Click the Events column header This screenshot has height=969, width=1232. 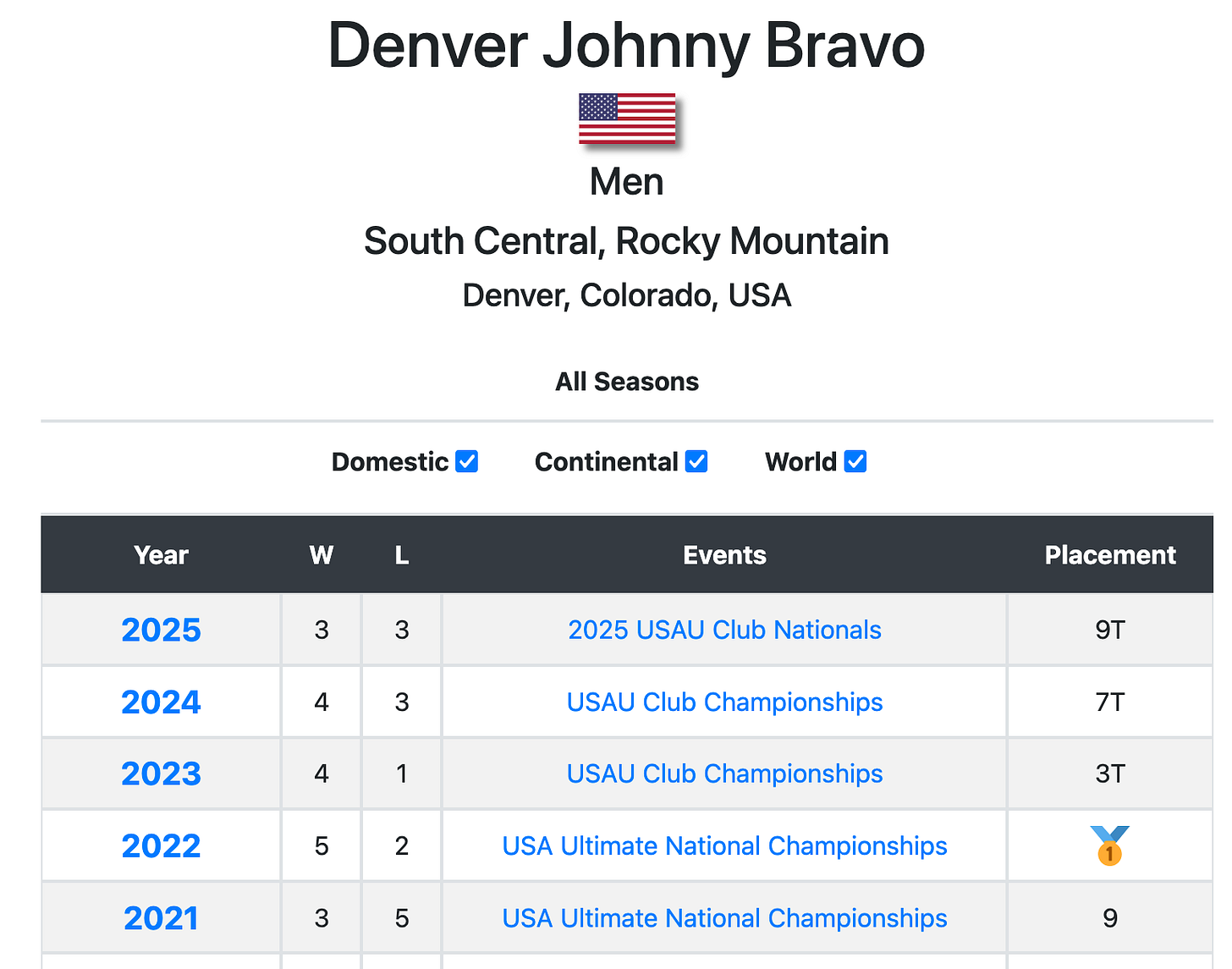point(724,555)
